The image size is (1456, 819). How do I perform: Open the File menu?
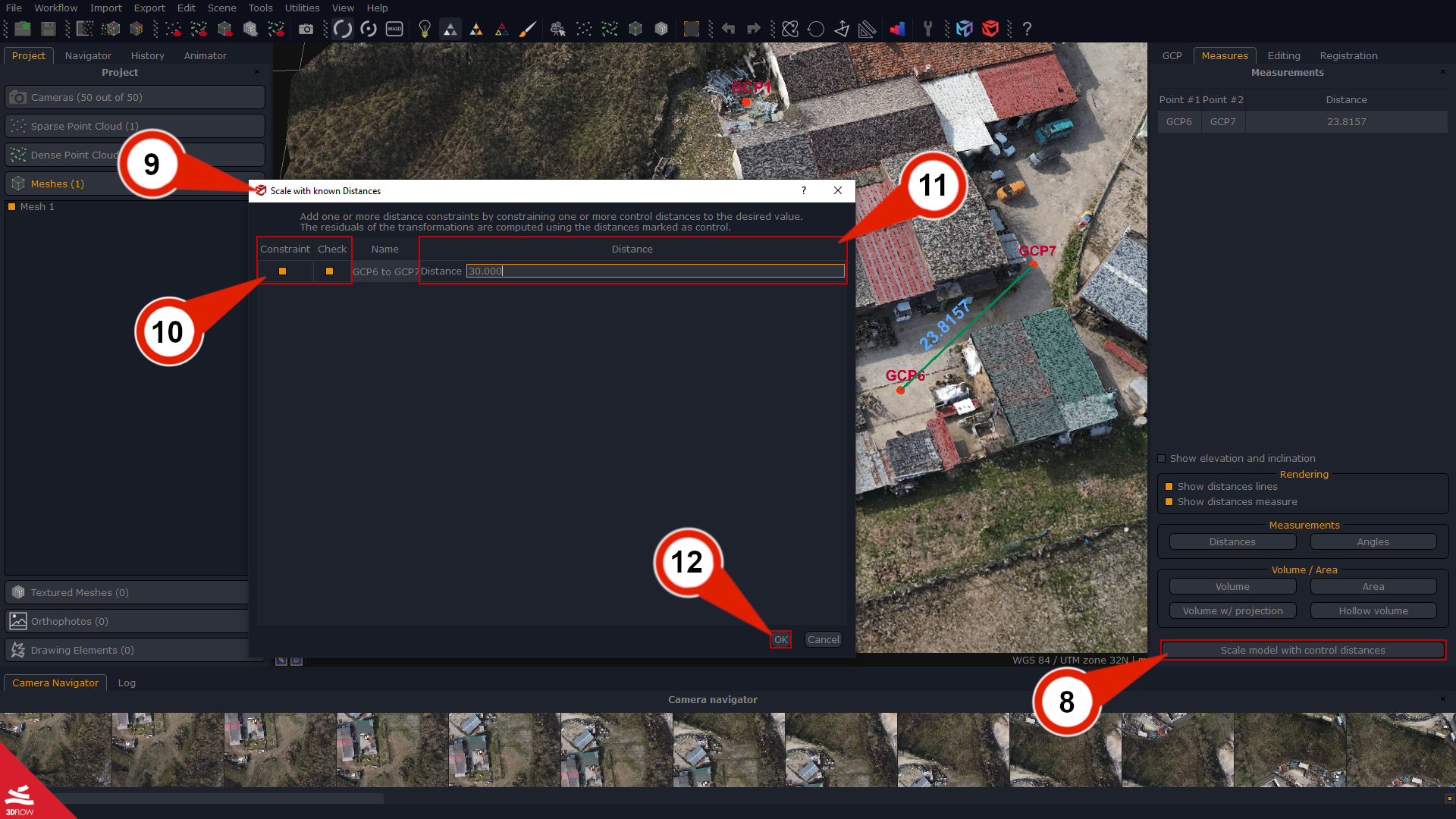pyautogui.click(x=14, y=8)
